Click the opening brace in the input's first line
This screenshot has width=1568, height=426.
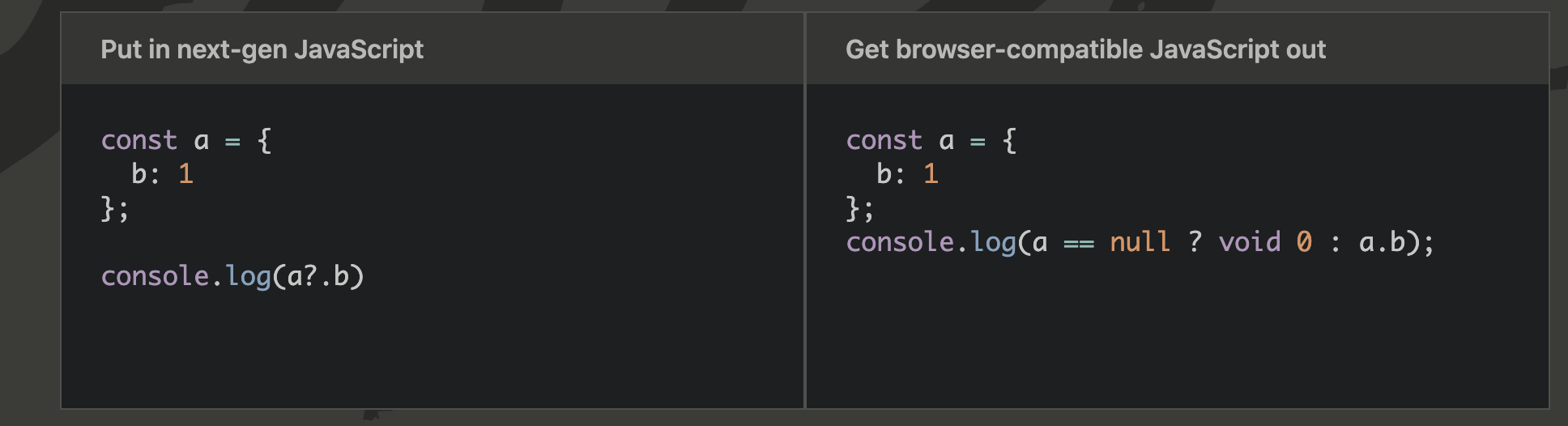pos(264,140)
